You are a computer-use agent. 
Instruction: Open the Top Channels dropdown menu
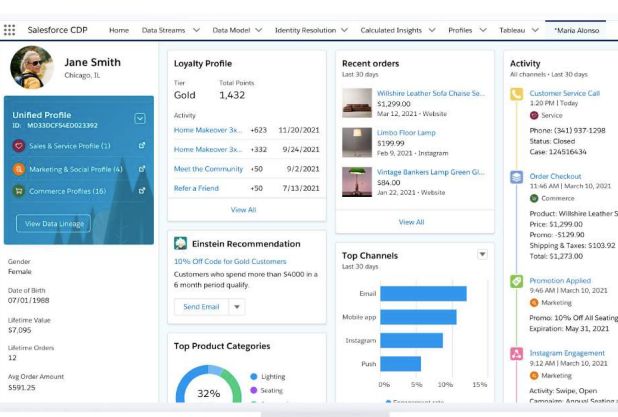coord(482,254)
